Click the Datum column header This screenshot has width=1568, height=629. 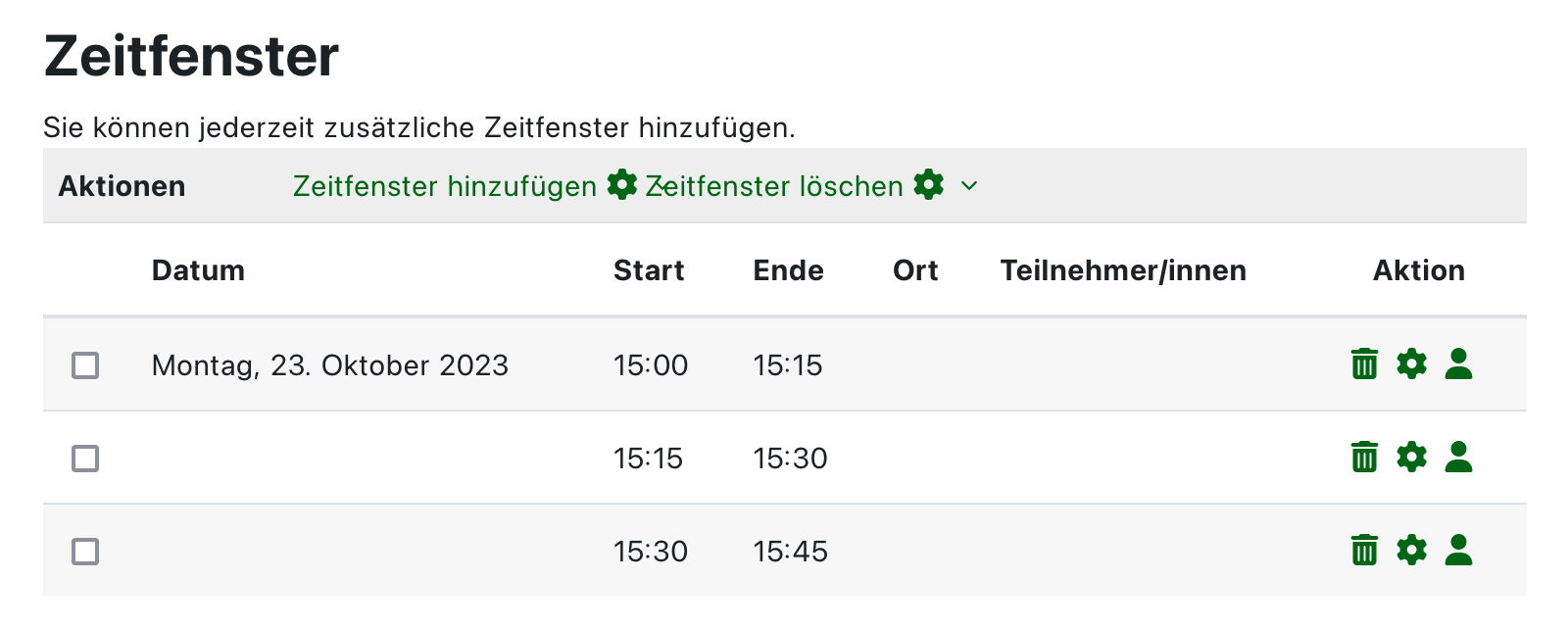(198, 270)
